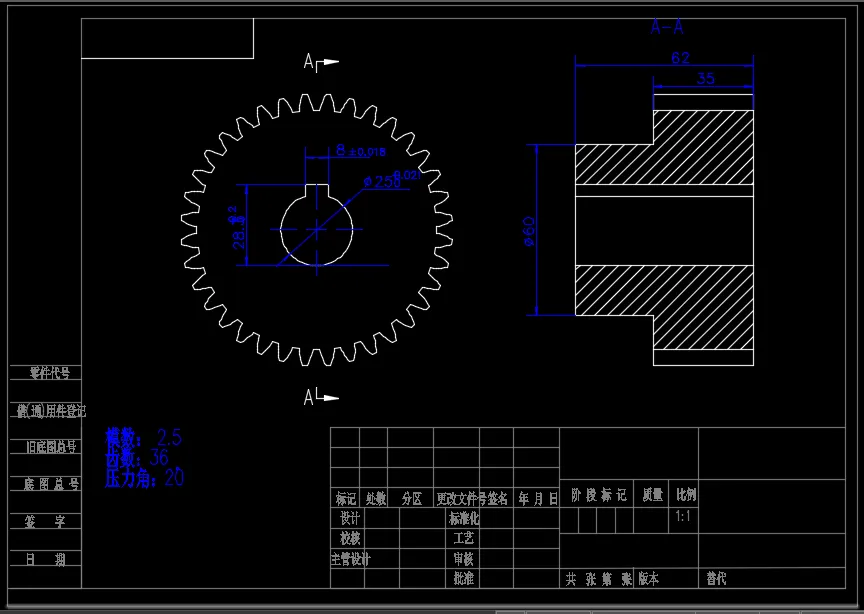Select the 底图总号 side label
The image size is (864, 614).
pos(51,484)
